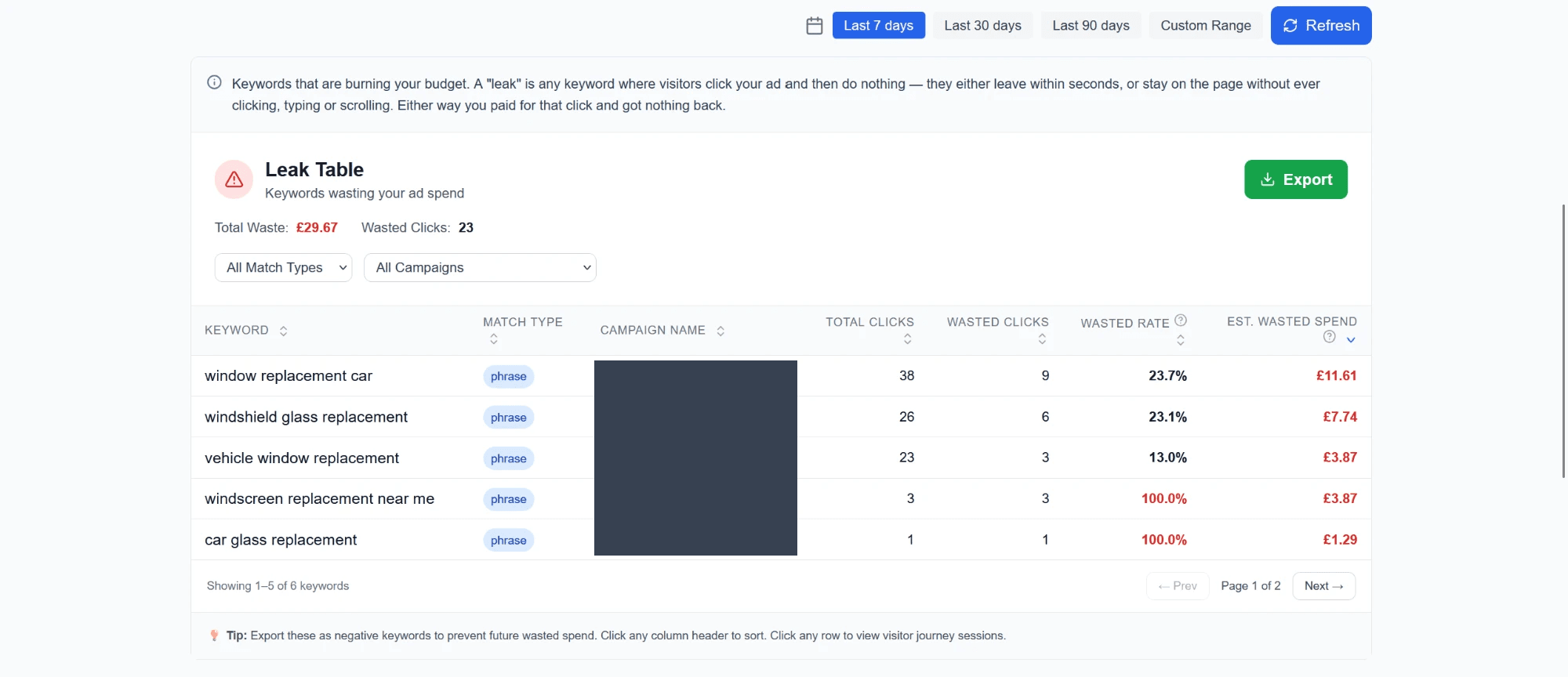
Task: Switch to Last 30 days
Action: point(982,25)
